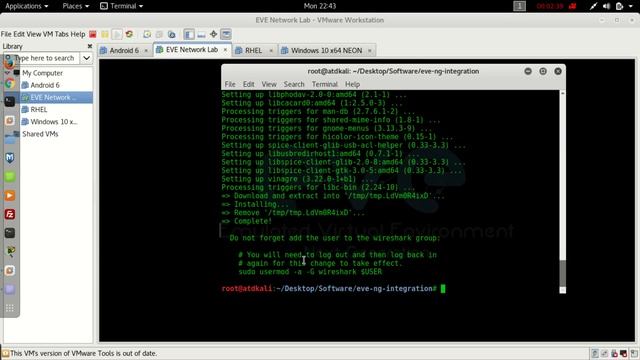Screen dimensions: 640x360
Task: Open the terminal window Help menu
Action: [352, 84]
